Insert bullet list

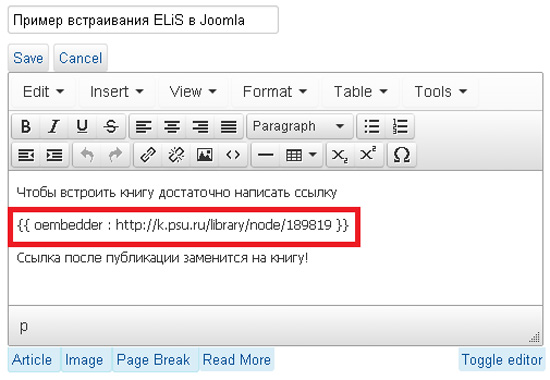(x=371, y=126)
